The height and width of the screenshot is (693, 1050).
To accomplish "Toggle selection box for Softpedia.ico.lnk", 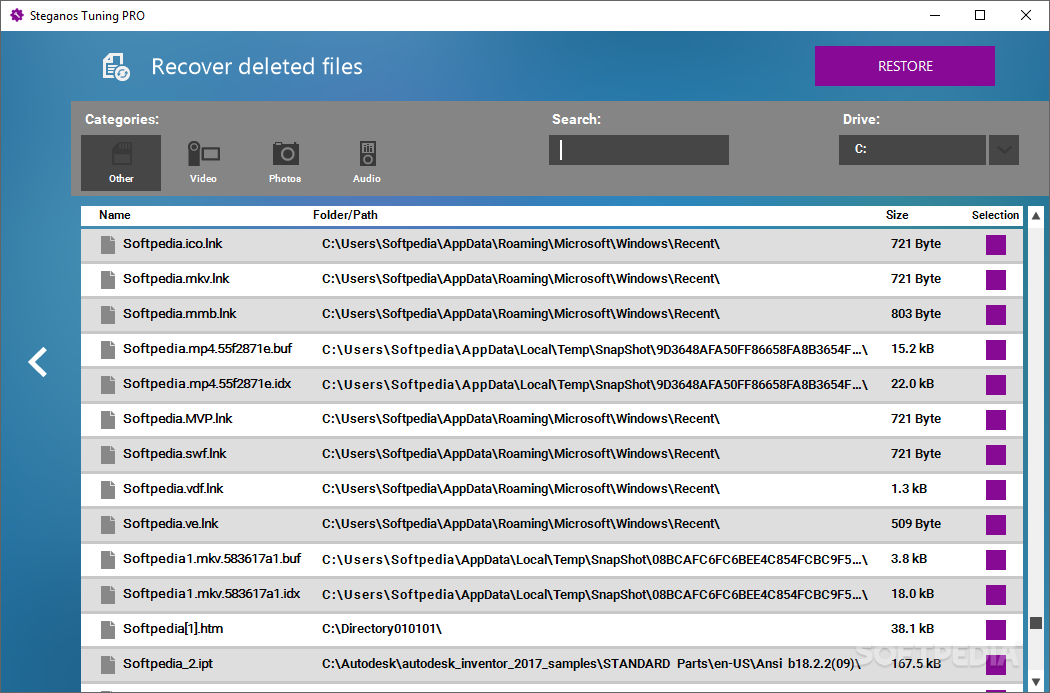I will point(996,244).
